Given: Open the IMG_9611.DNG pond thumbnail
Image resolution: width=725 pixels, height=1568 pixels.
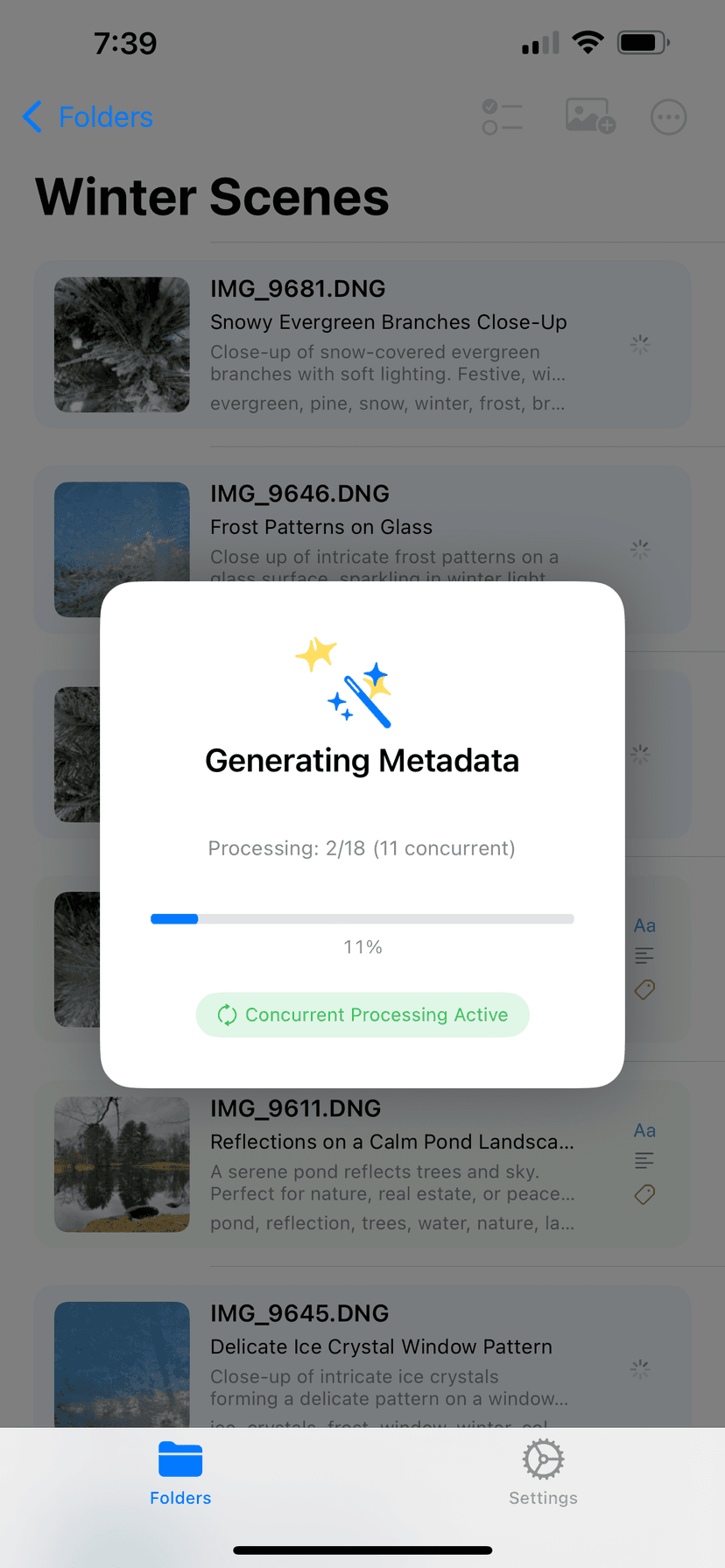Looking at the screenshot, I should tap(122, 1164).
